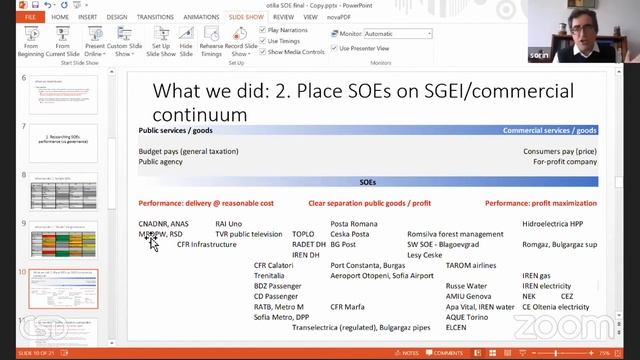The image size is (640, 360).
Task: Click 'Romsilva forest management' text
Action: click(455, 234)
